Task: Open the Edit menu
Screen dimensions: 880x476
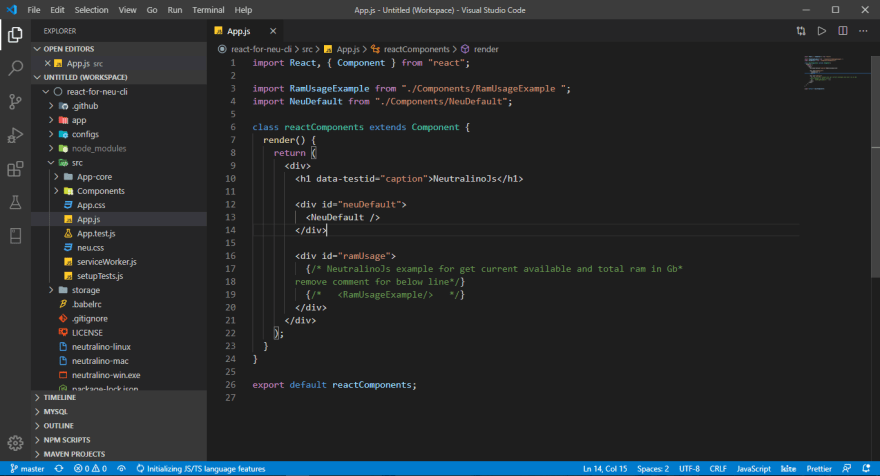Action: click(x=57, y=10)
